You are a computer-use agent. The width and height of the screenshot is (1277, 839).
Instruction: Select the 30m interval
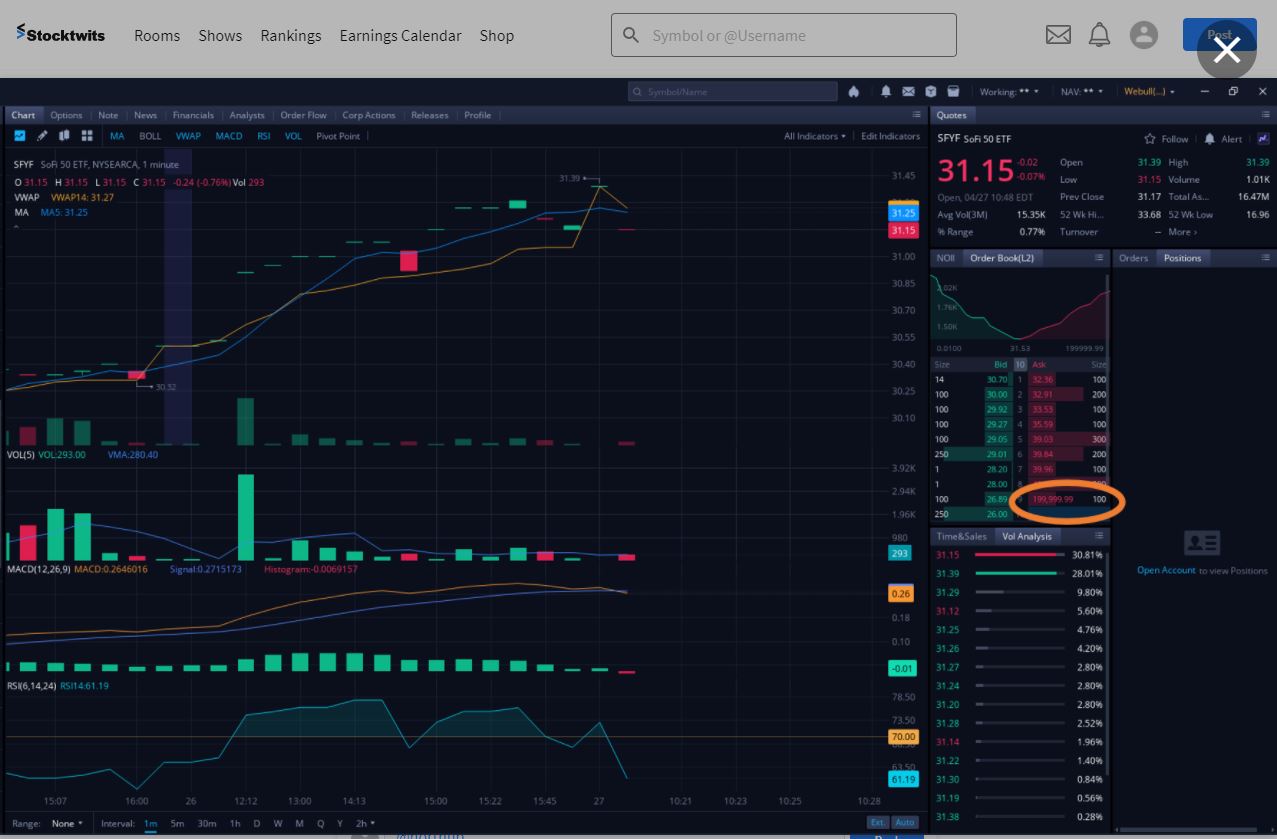point(206,823)
